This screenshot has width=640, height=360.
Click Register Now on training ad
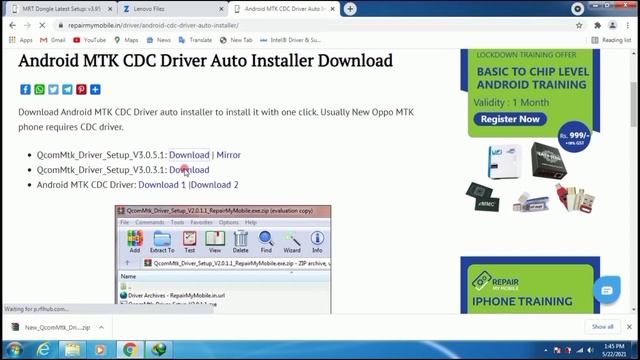pyautogui.click(x=510, y=119)
